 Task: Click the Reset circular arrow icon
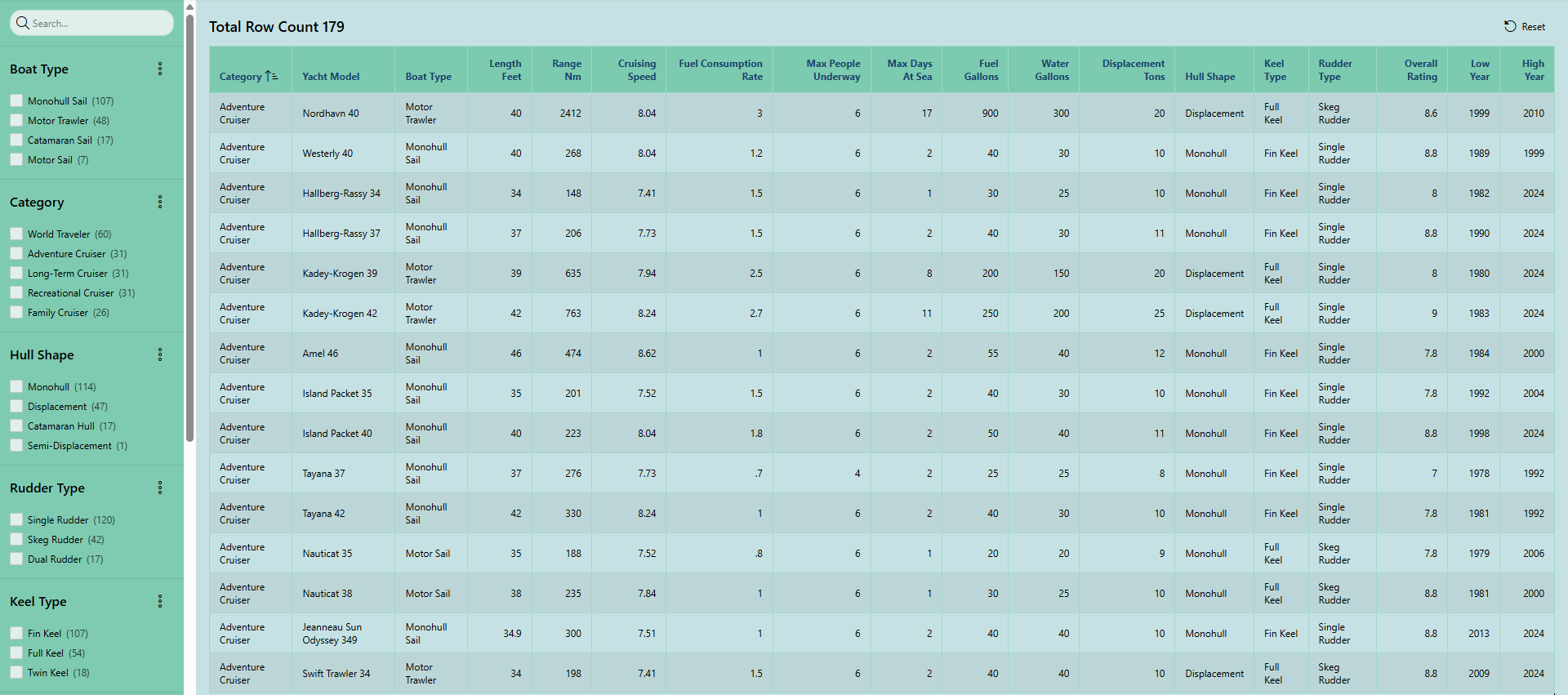pos(1510,26)
